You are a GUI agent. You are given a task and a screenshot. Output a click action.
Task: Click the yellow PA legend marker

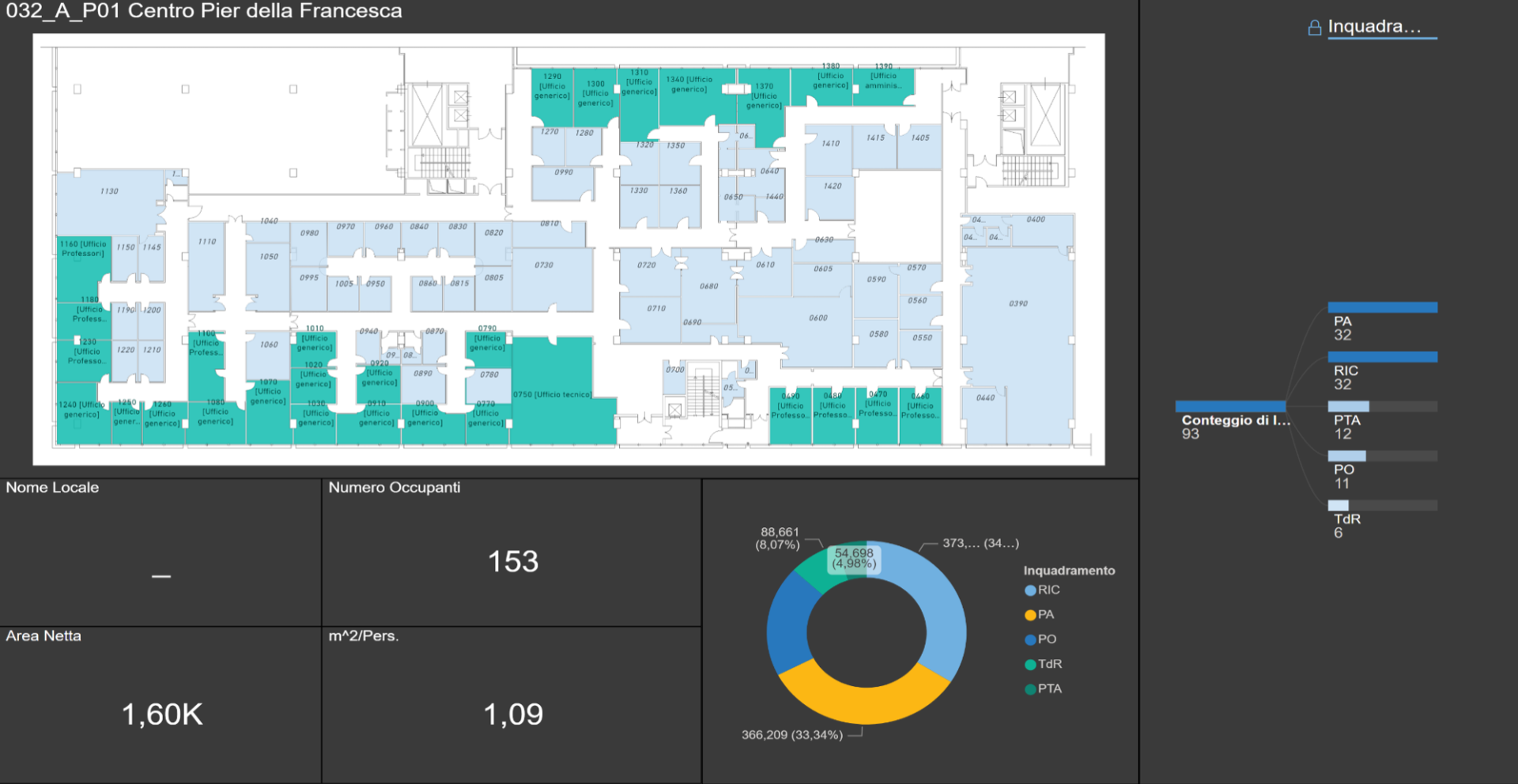pos(1030,615)
